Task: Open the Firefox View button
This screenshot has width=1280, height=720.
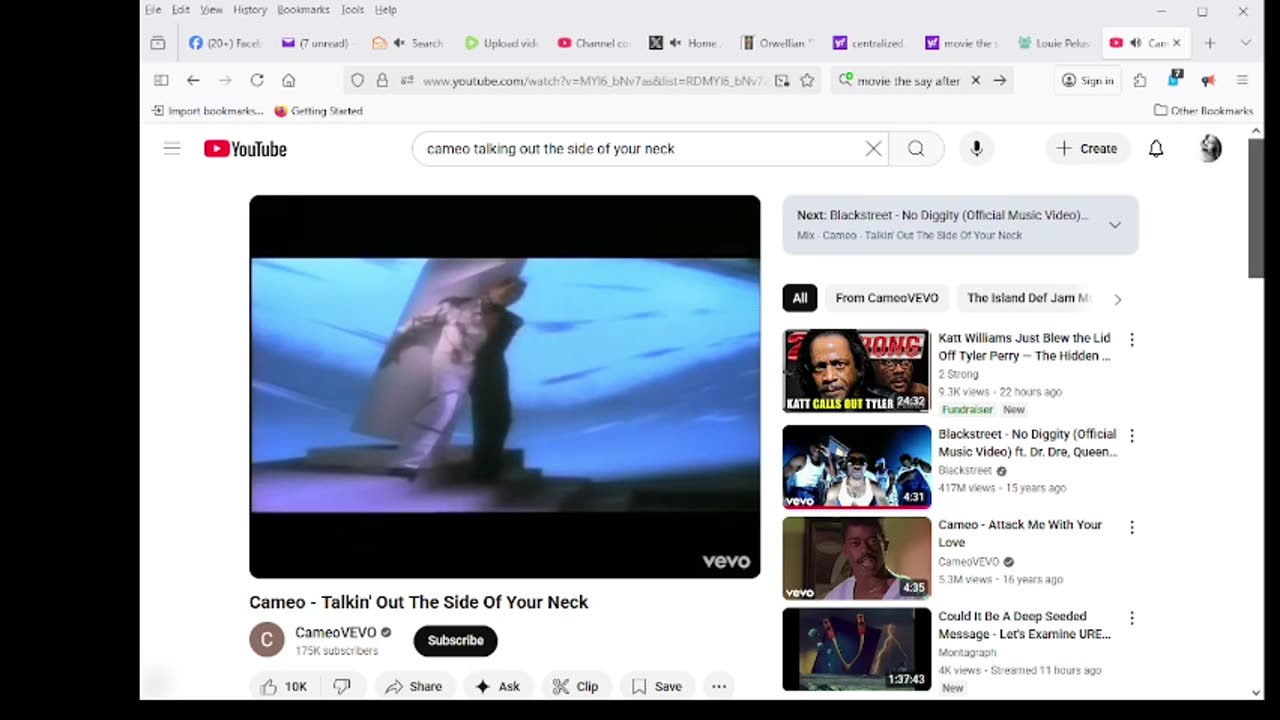Action: point(158,43)
